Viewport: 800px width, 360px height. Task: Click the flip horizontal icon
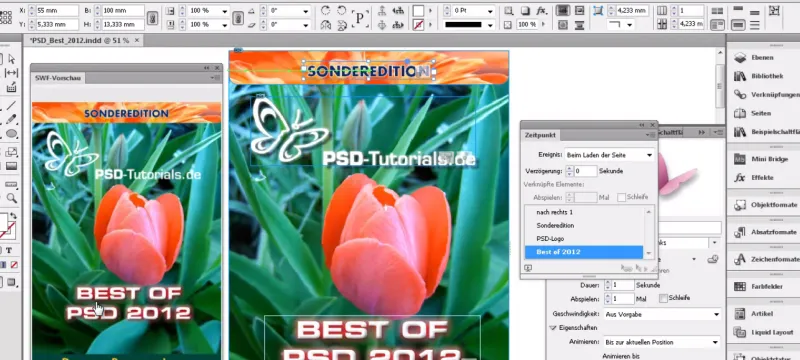point(326,24)
